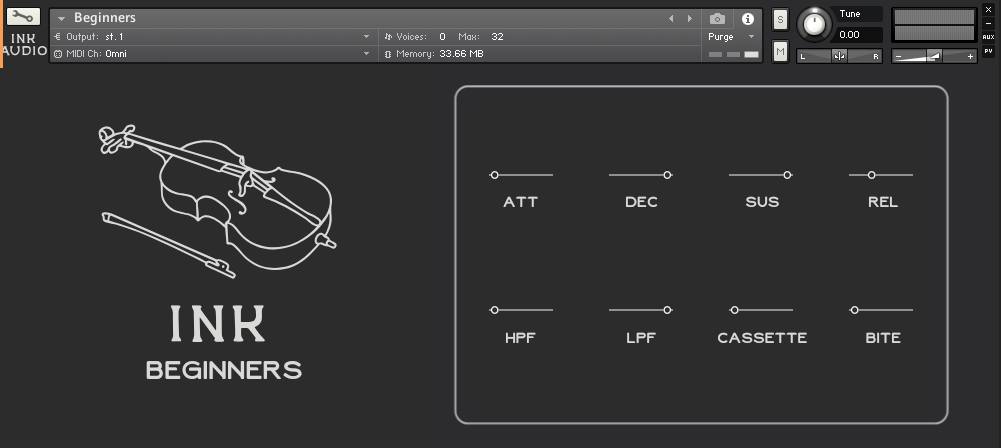Viewport: 1001px width, 448px height.
Task: Click the pan center icon on L/R slider
Action: click(839, 56)
